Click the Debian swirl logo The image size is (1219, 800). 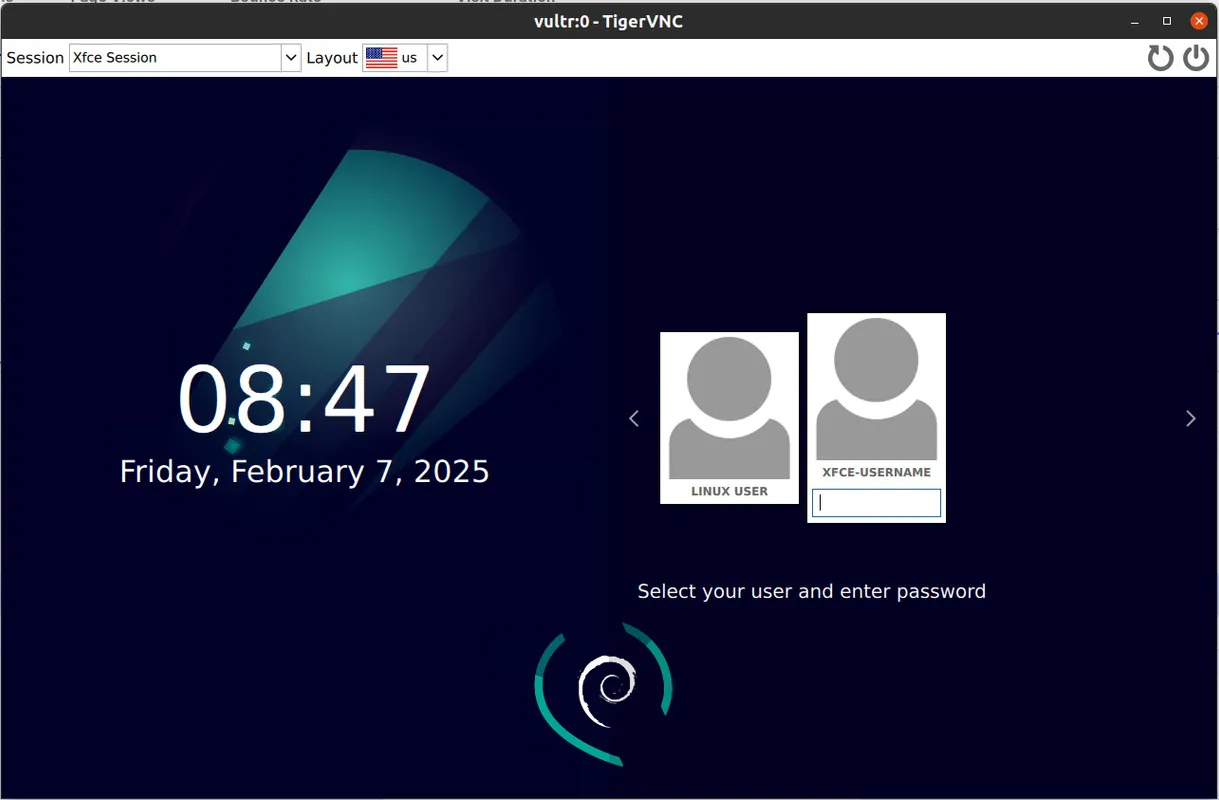[x=607, y=690]
